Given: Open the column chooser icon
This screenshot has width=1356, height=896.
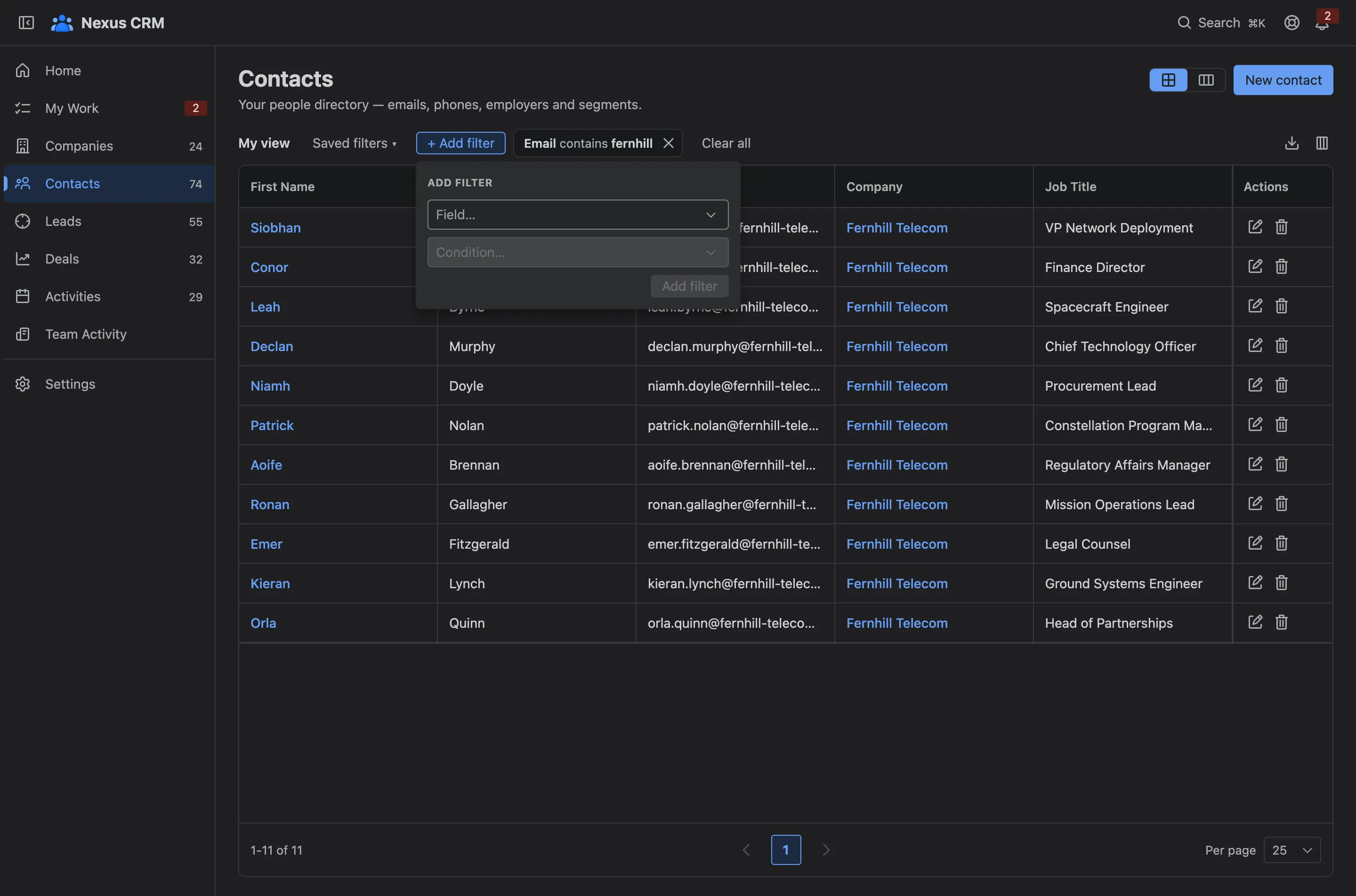Looking at the screenshot, I should (1321, 143).
